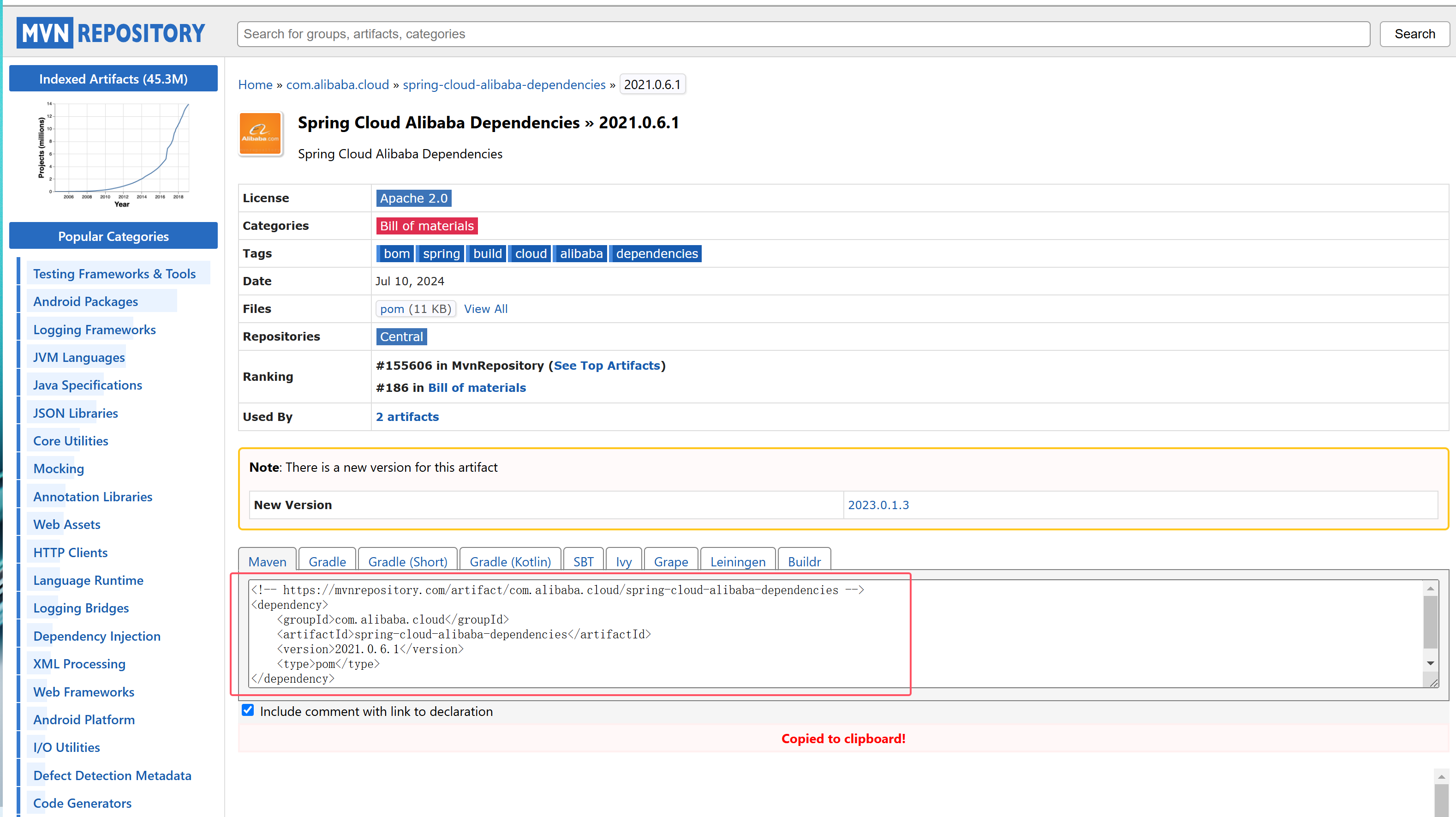Image resolution: width=1456 pixels, height=817 pixels.
Task: Open Language Runtime category
Action: pyautogui.click(x=88, y=580)
